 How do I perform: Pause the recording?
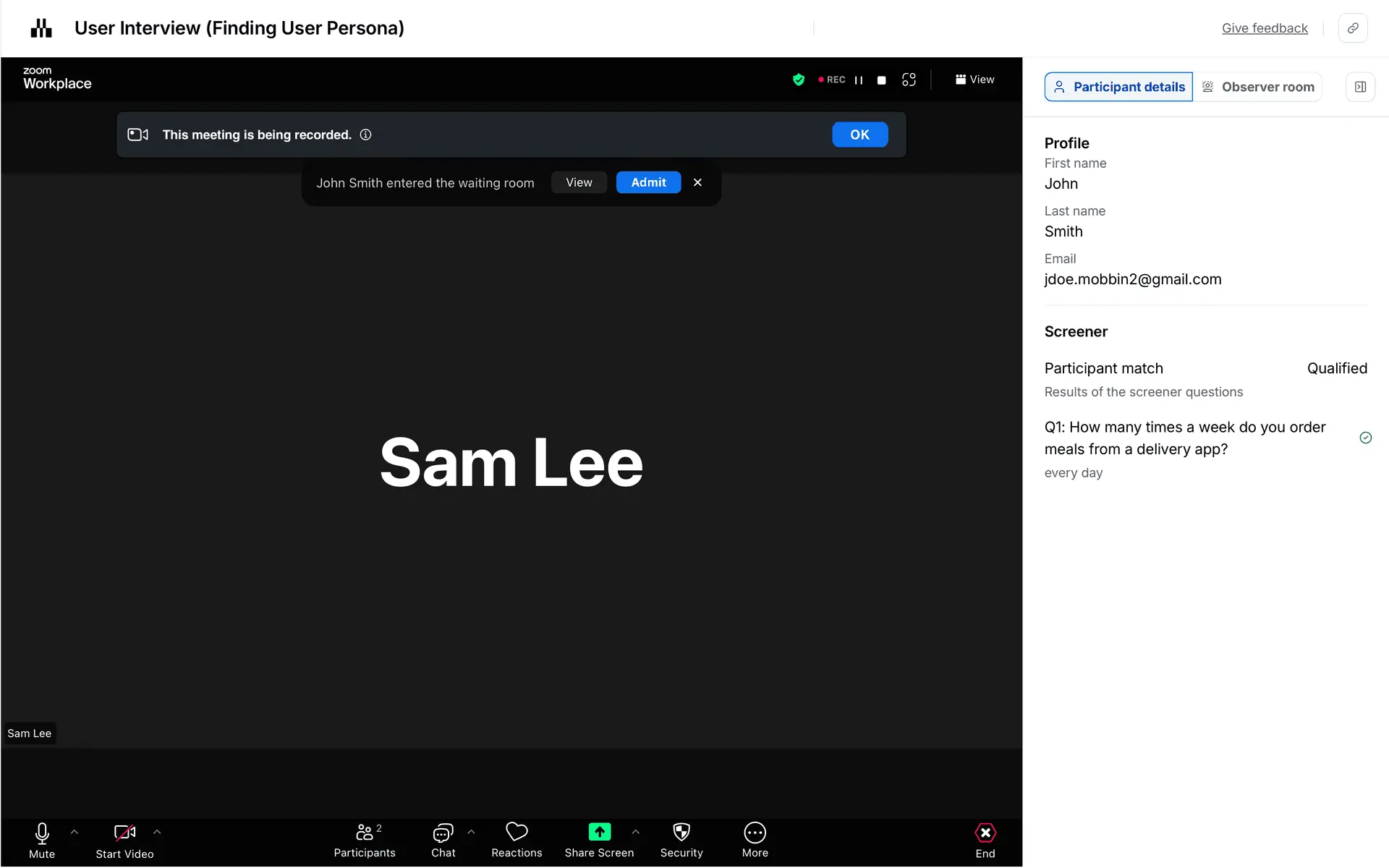pos(859,80)
